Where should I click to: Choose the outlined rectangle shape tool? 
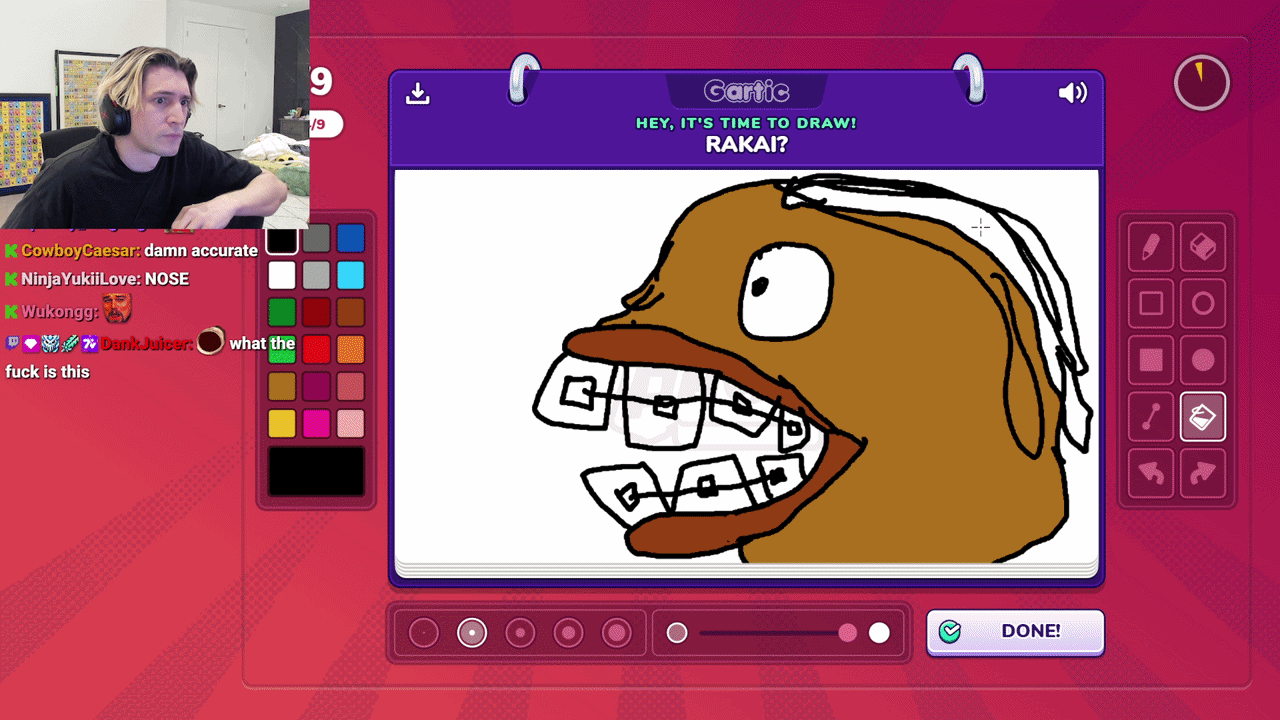pyautogui.click(x=1151, y=304)
